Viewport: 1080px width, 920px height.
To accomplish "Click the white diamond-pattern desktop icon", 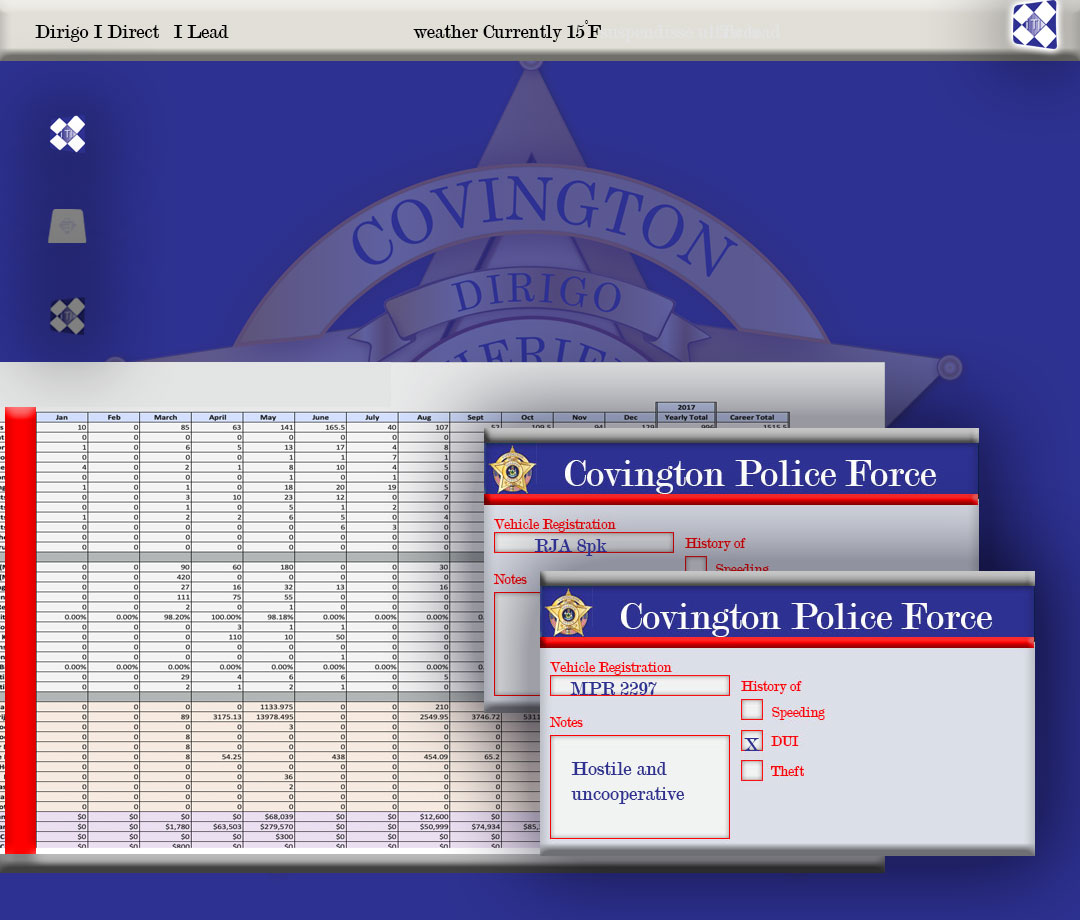I will coord(67,134).
